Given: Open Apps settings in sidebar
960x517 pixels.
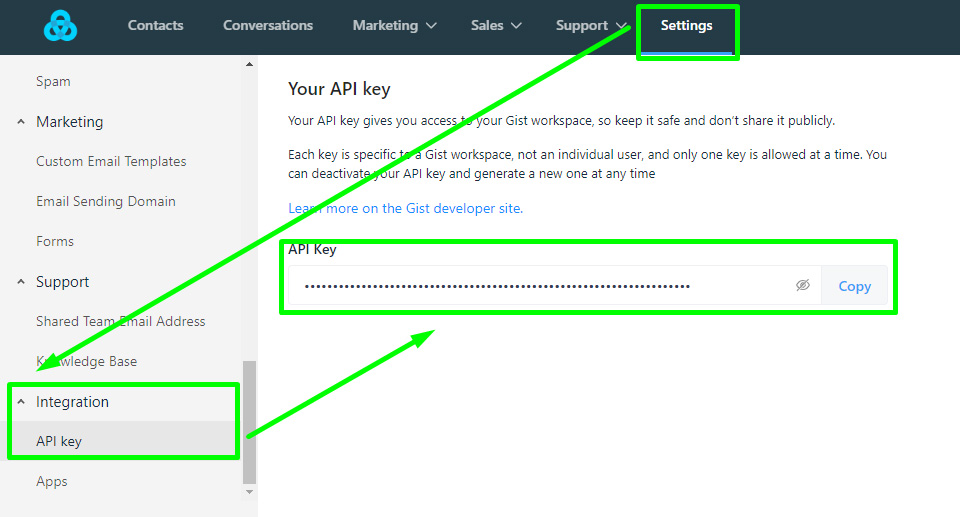Looking at the screenshot, I should pos(52,481).
